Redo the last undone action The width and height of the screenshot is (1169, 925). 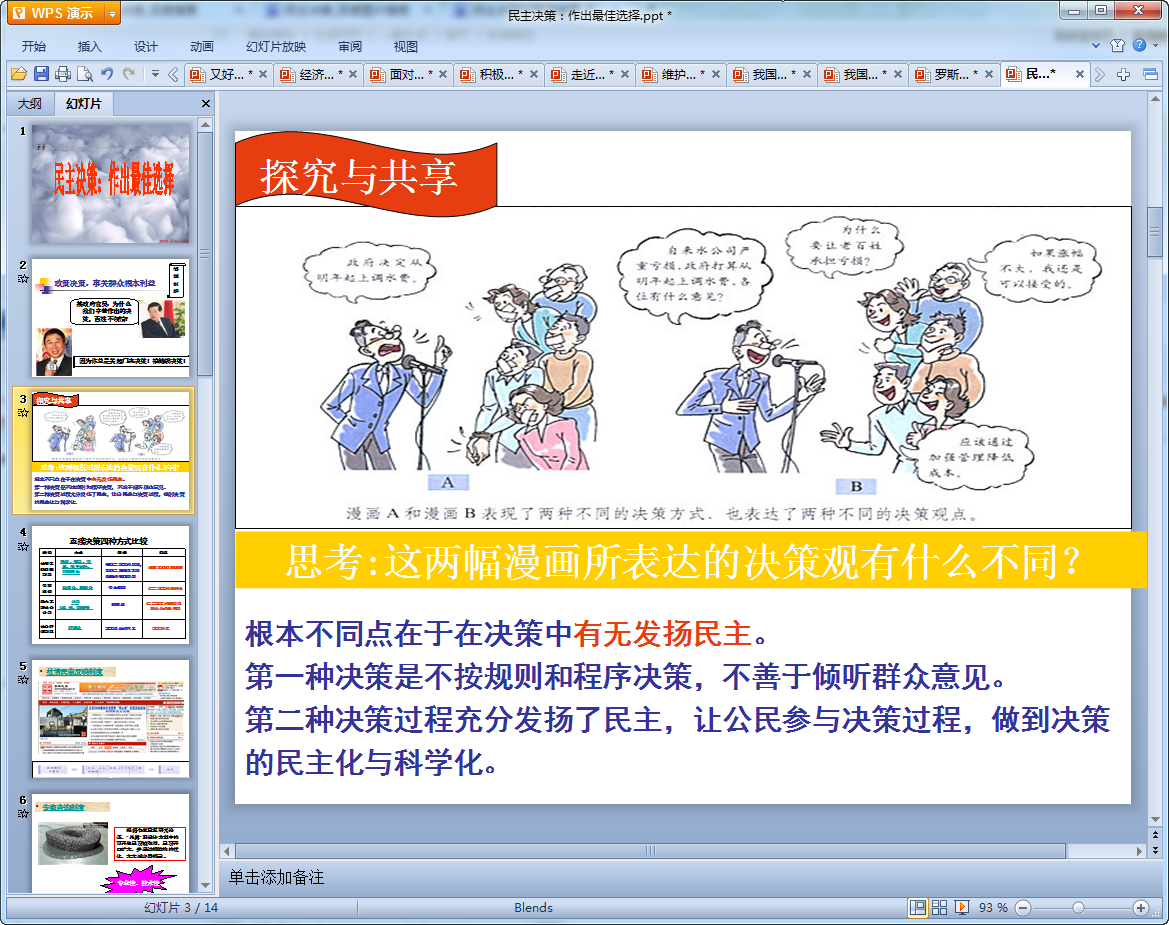coord(129,74)
